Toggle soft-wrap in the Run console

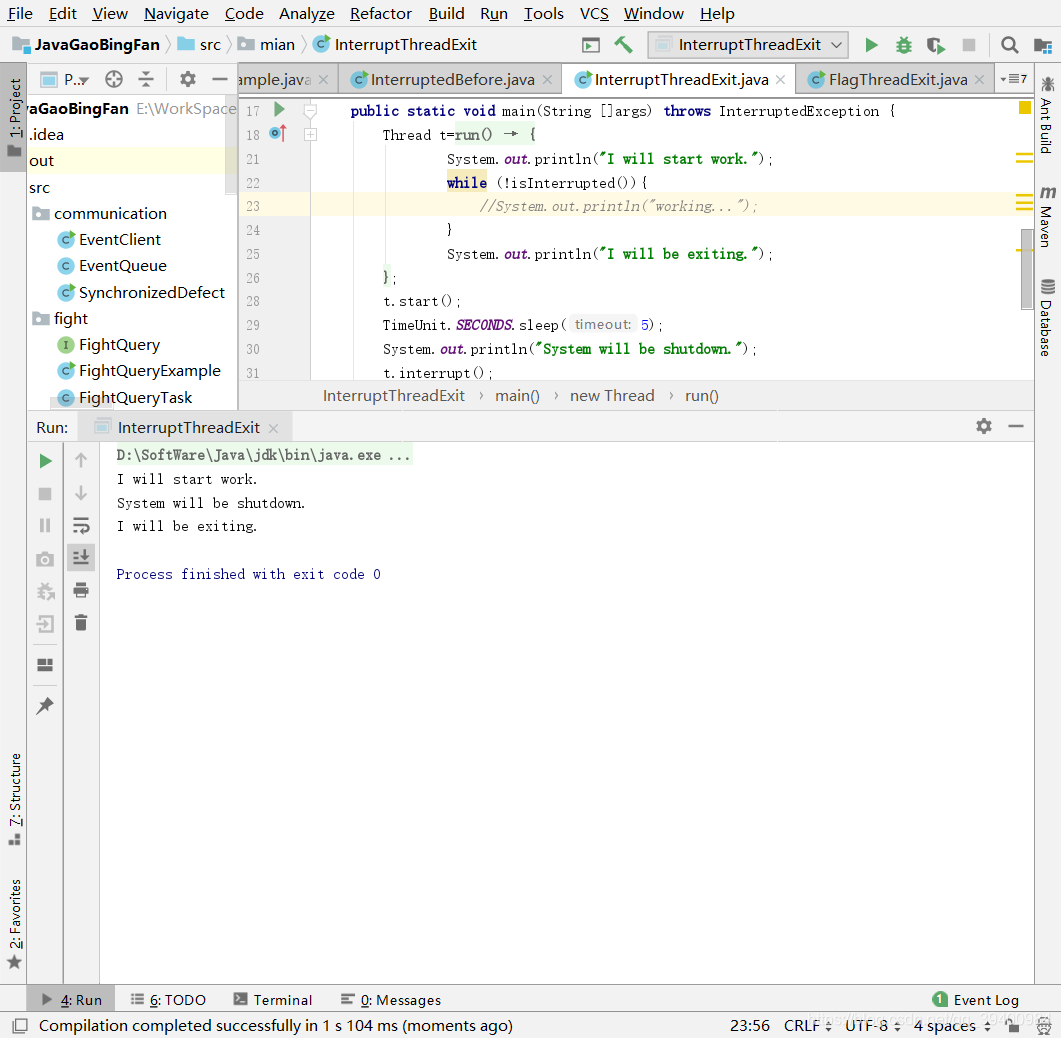(x=81, y=526)
